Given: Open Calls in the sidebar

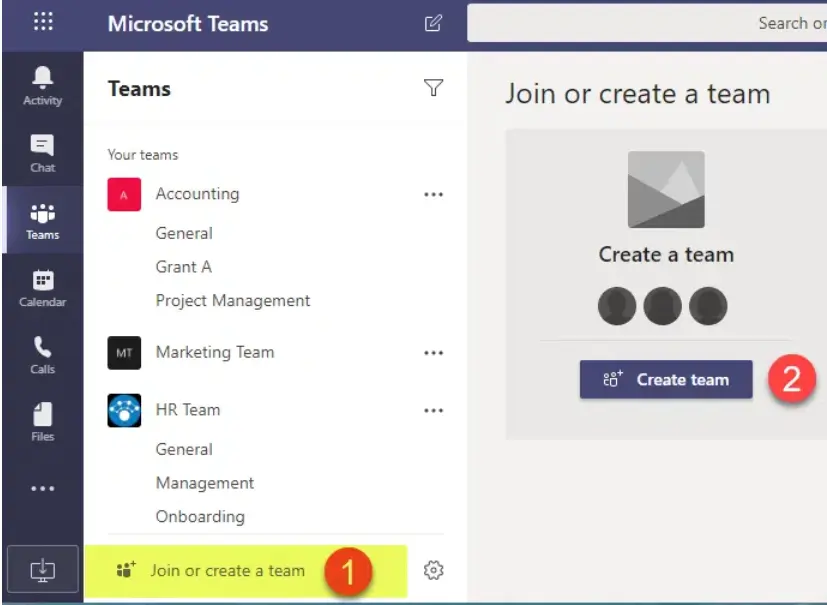Looking at the screenshot, I should (x=43, y=355).
